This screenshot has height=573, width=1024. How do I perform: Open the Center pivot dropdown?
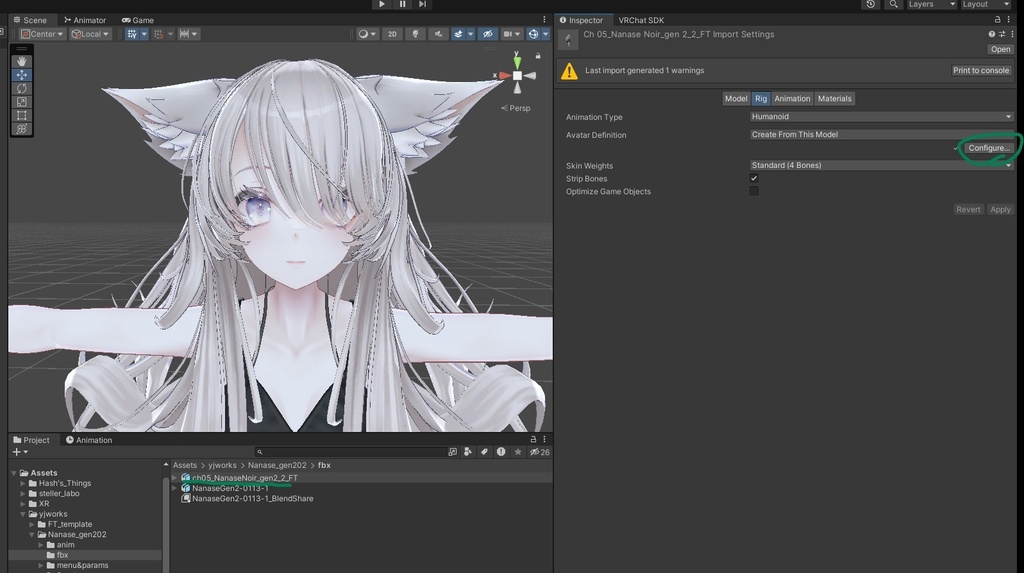42,34
